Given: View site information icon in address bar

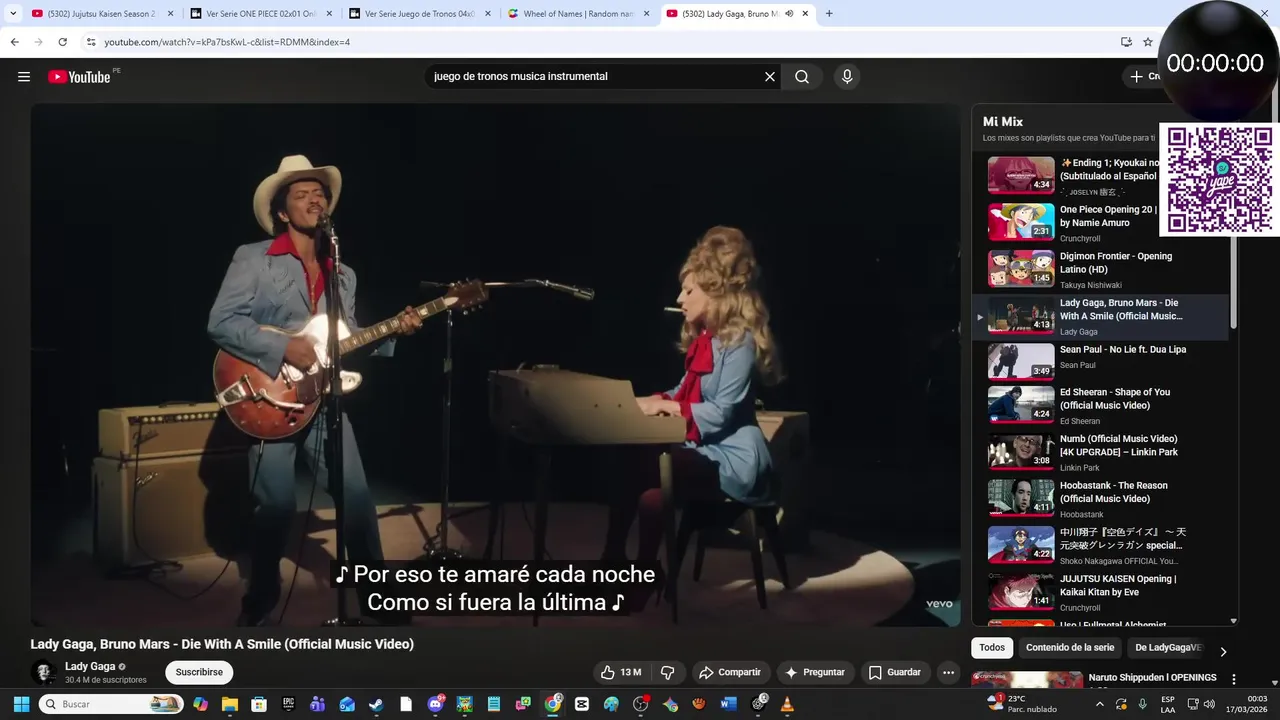Looking at the screenshot, I should click(90, 42).
